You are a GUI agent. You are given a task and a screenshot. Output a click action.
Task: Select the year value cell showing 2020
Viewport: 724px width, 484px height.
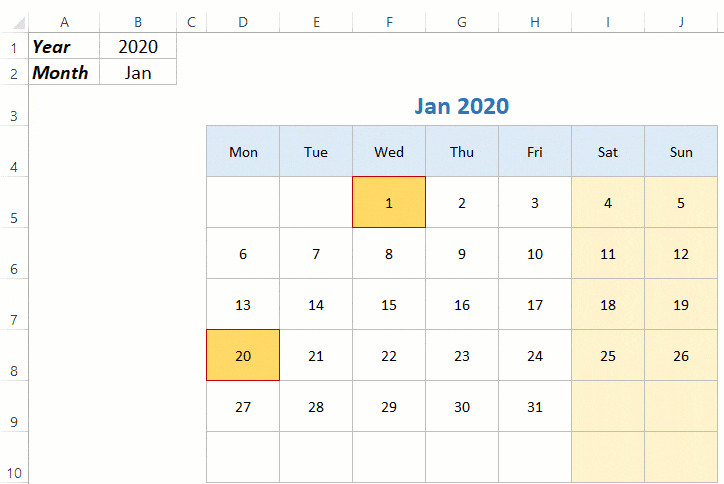coord(138,46)
